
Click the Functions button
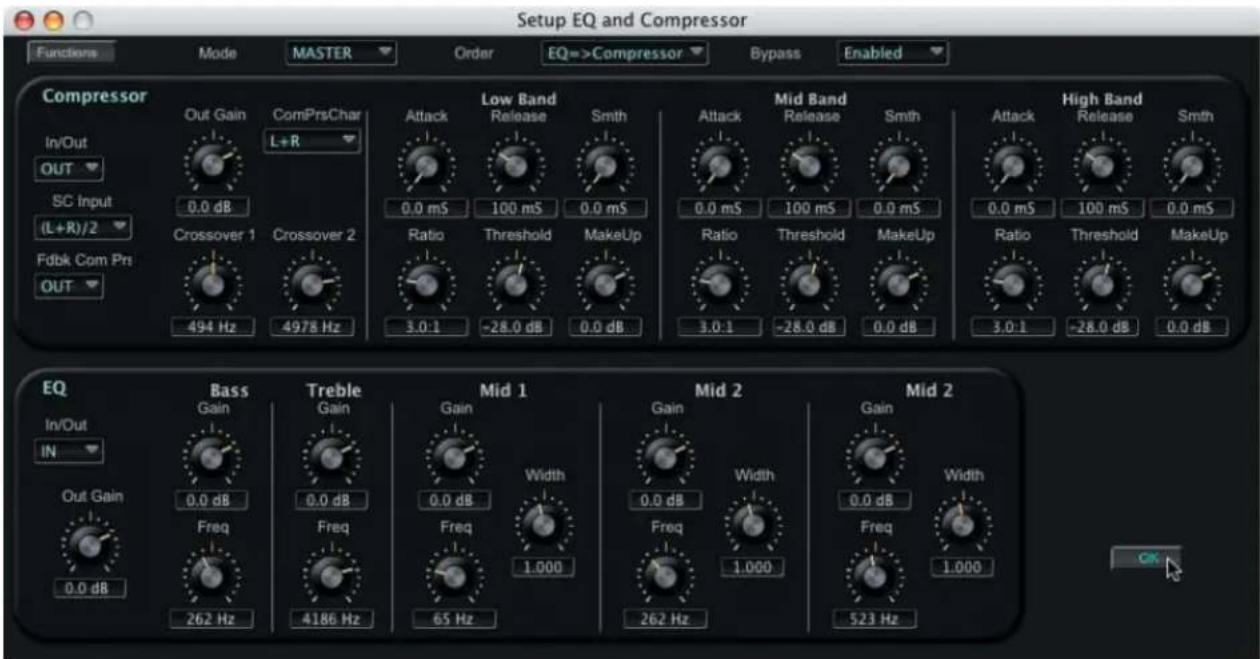70,52
